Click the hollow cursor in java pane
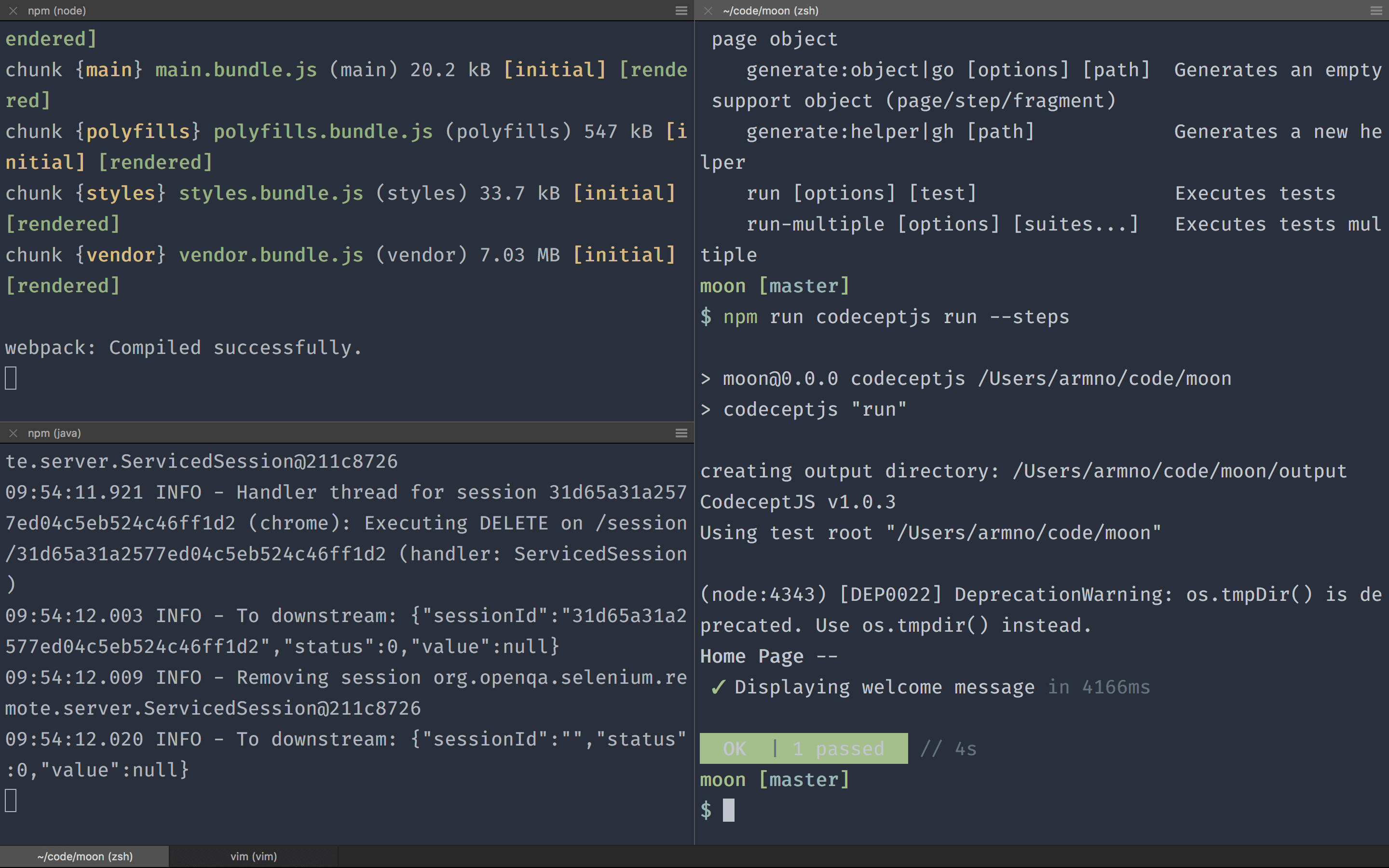This screenshot has height=868, width=1389. point(11,800)
